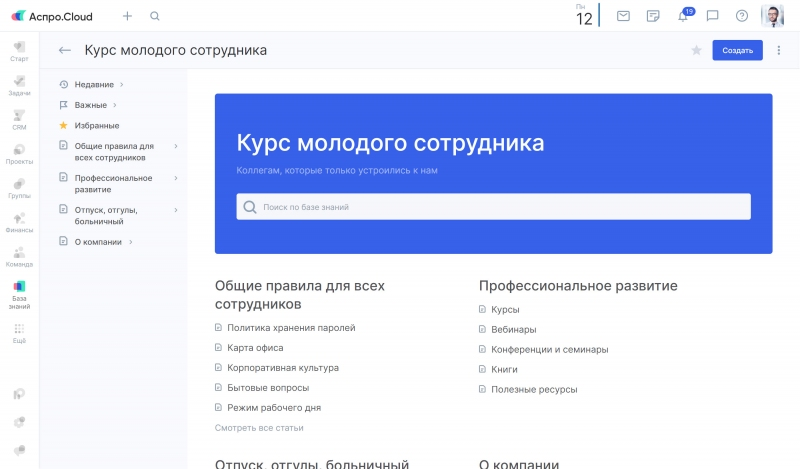Expand the Важные chevron

(115, 105)
